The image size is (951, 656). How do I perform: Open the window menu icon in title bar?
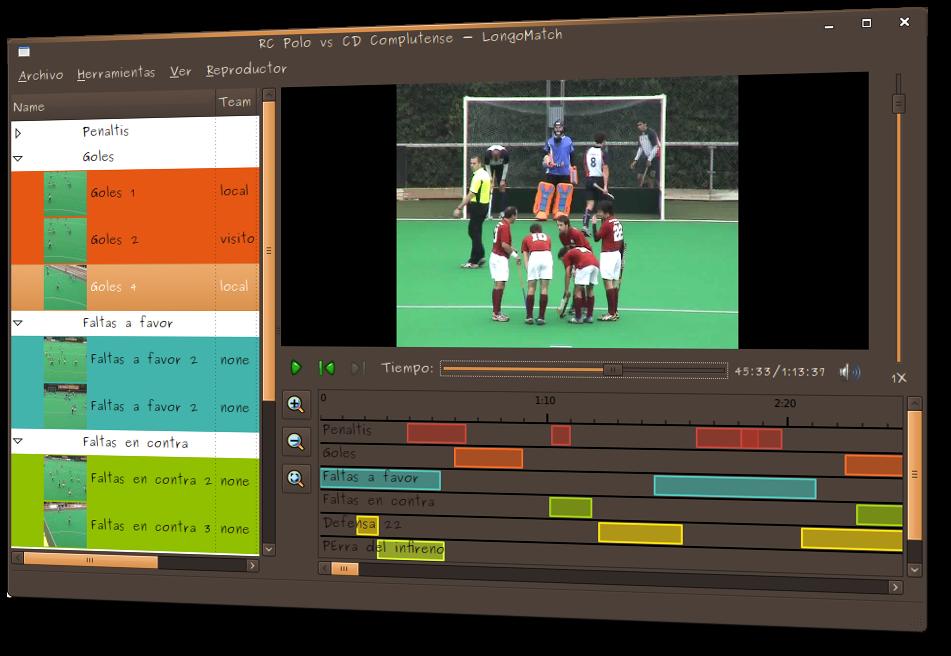[24, 51]
